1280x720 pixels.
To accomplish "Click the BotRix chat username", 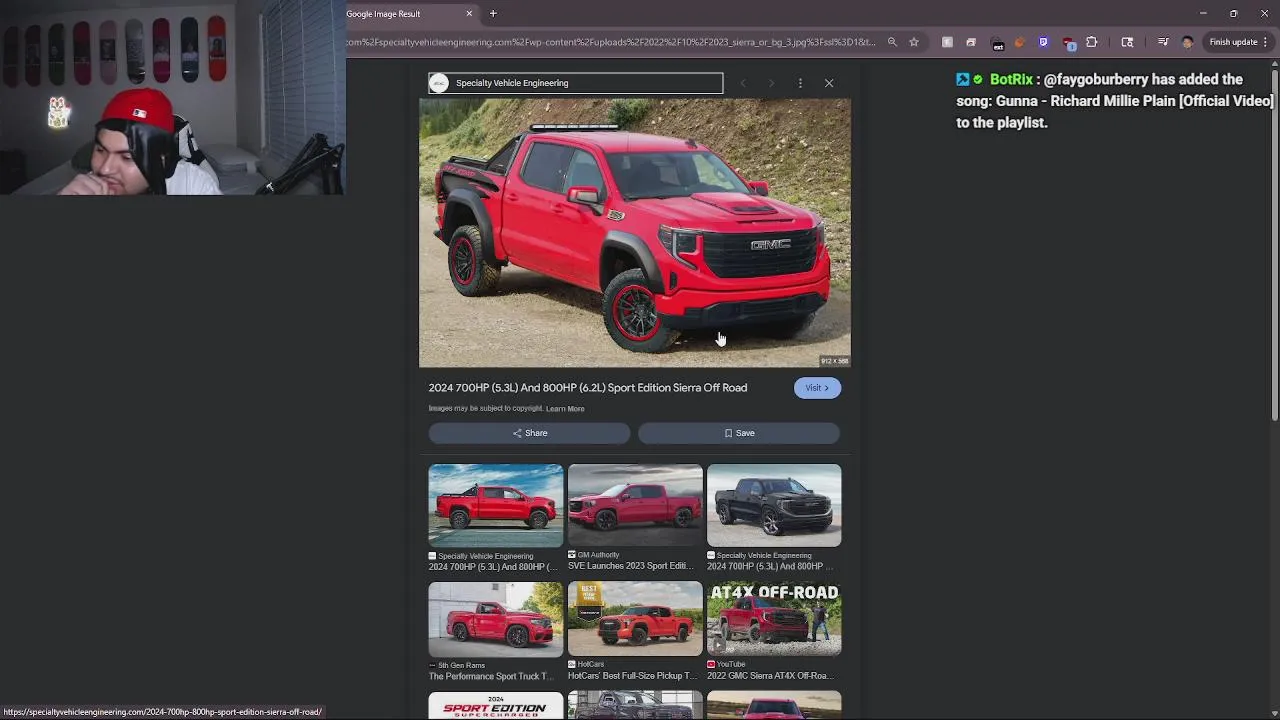I will coord(1011,79).
